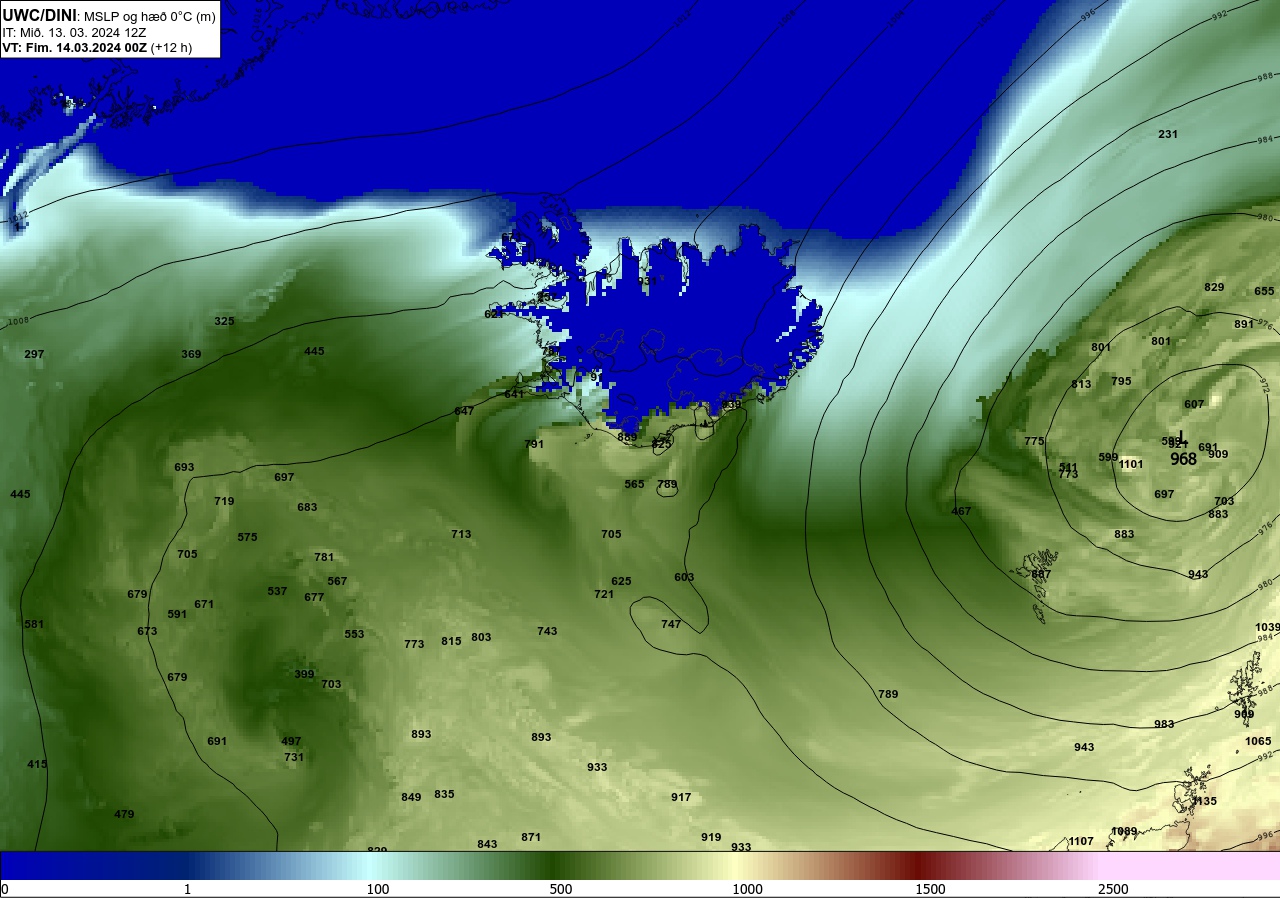This screenshot has width=1280, height=898.
Task: Select the 'VT: Fim. 14.03.2024 00Z' line
Action: click(75, 47)
